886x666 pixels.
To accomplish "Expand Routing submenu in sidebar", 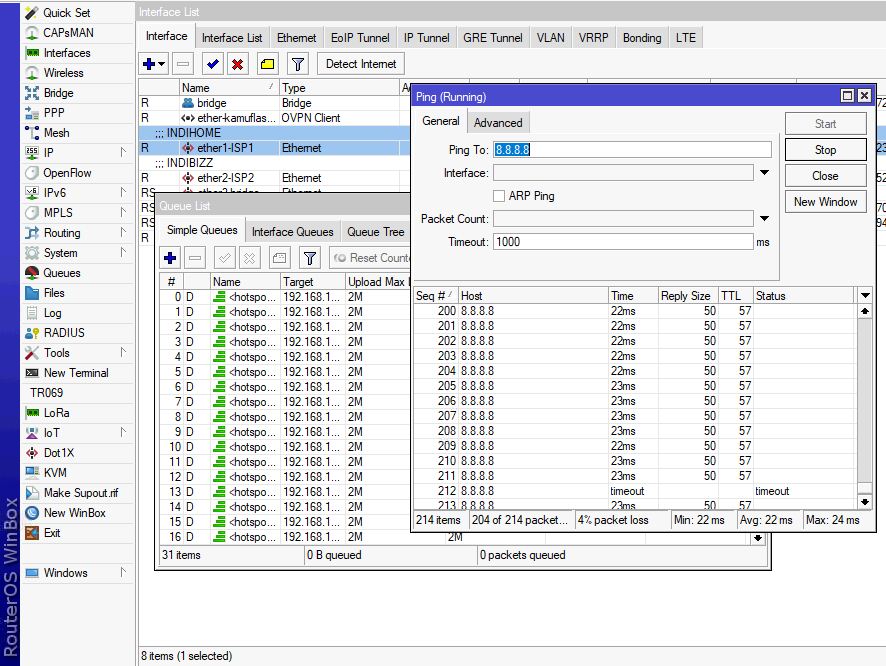I will pyautogui.click(x=123, y=232).
